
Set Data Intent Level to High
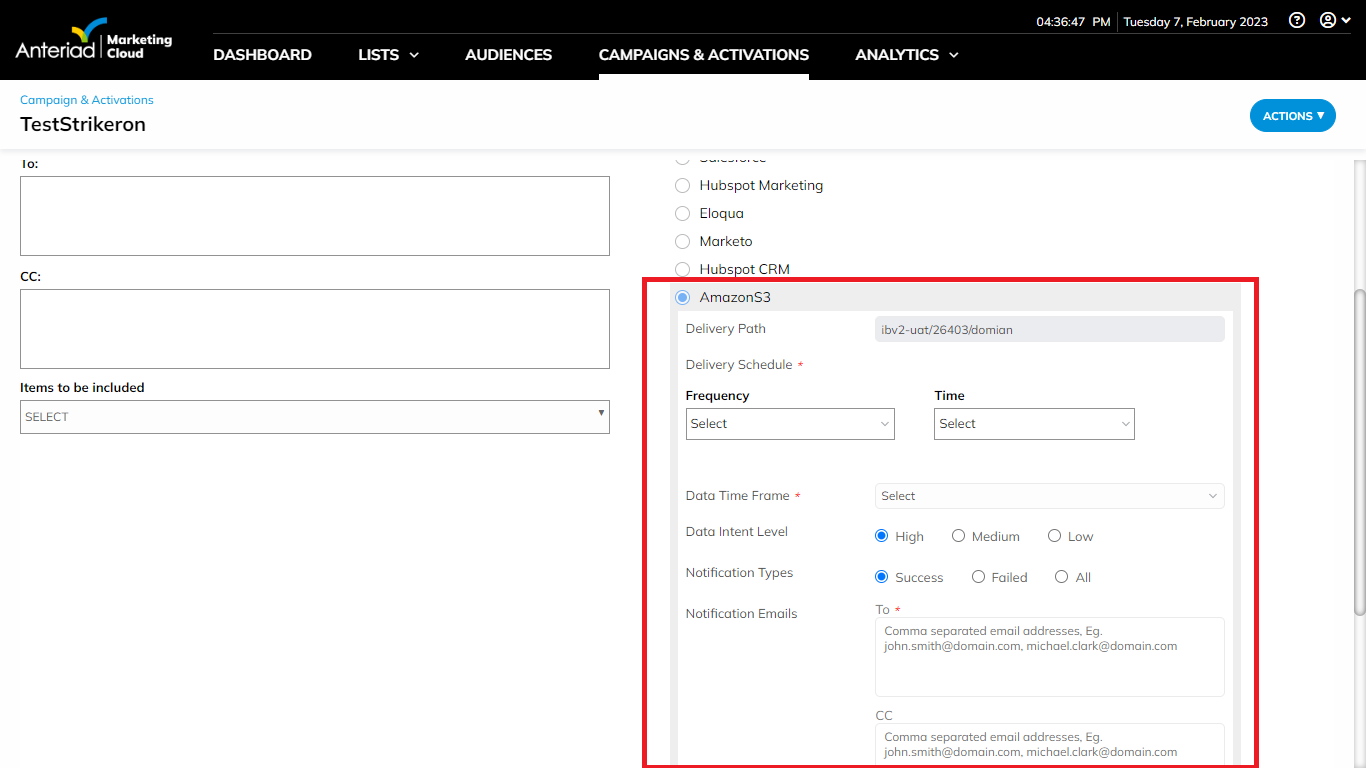coord(881,536)
